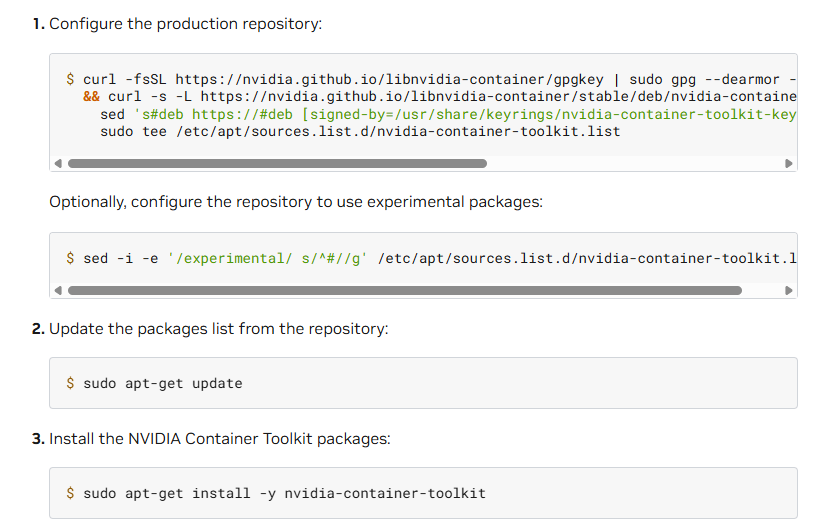816x531 pixels.
Task: Click 'Optionally, configure the repository' sentence
Action: pyautogui.click(x=296, y=202)
